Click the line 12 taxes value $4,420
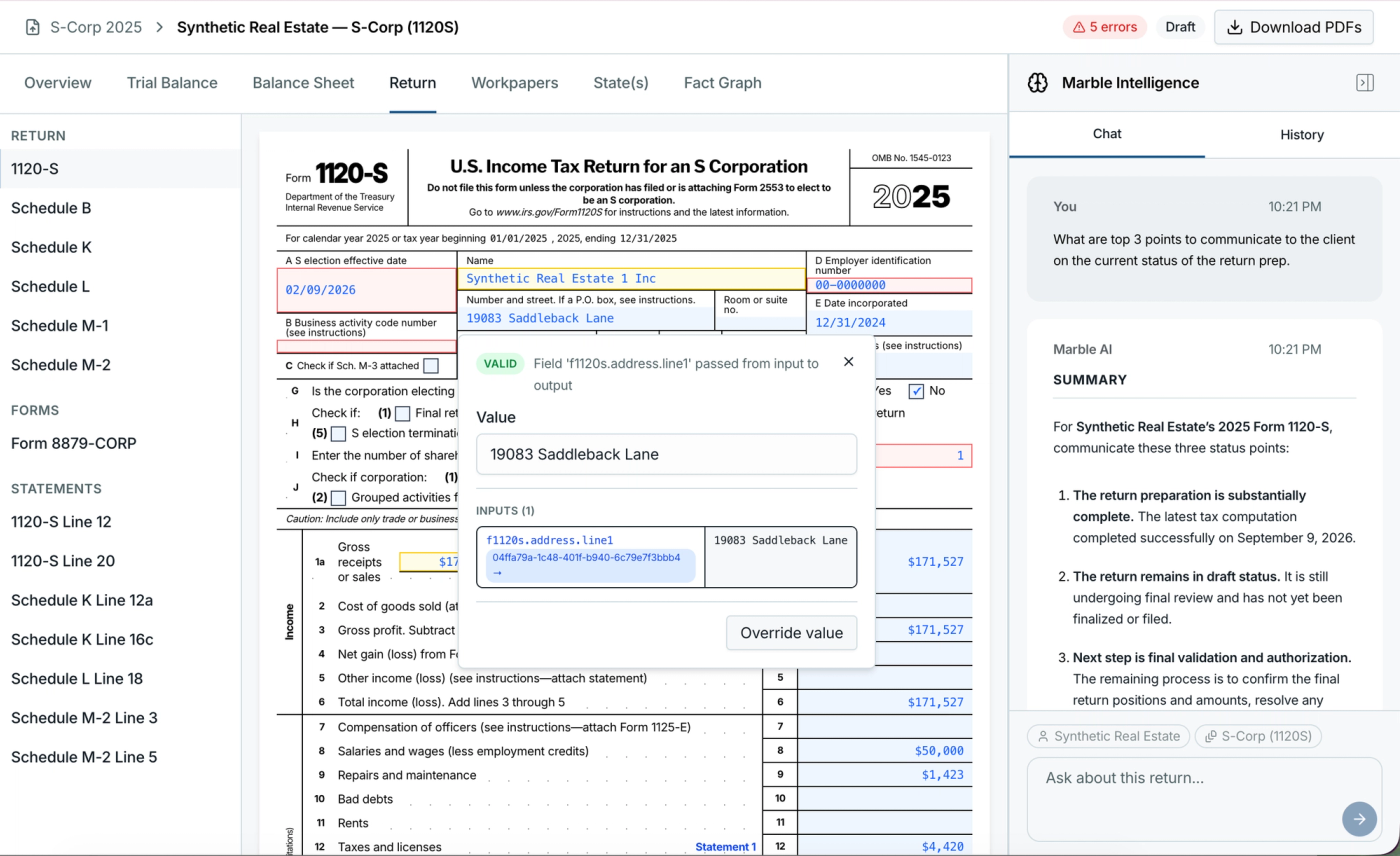Screen dimensions: 1400x856 885,847
